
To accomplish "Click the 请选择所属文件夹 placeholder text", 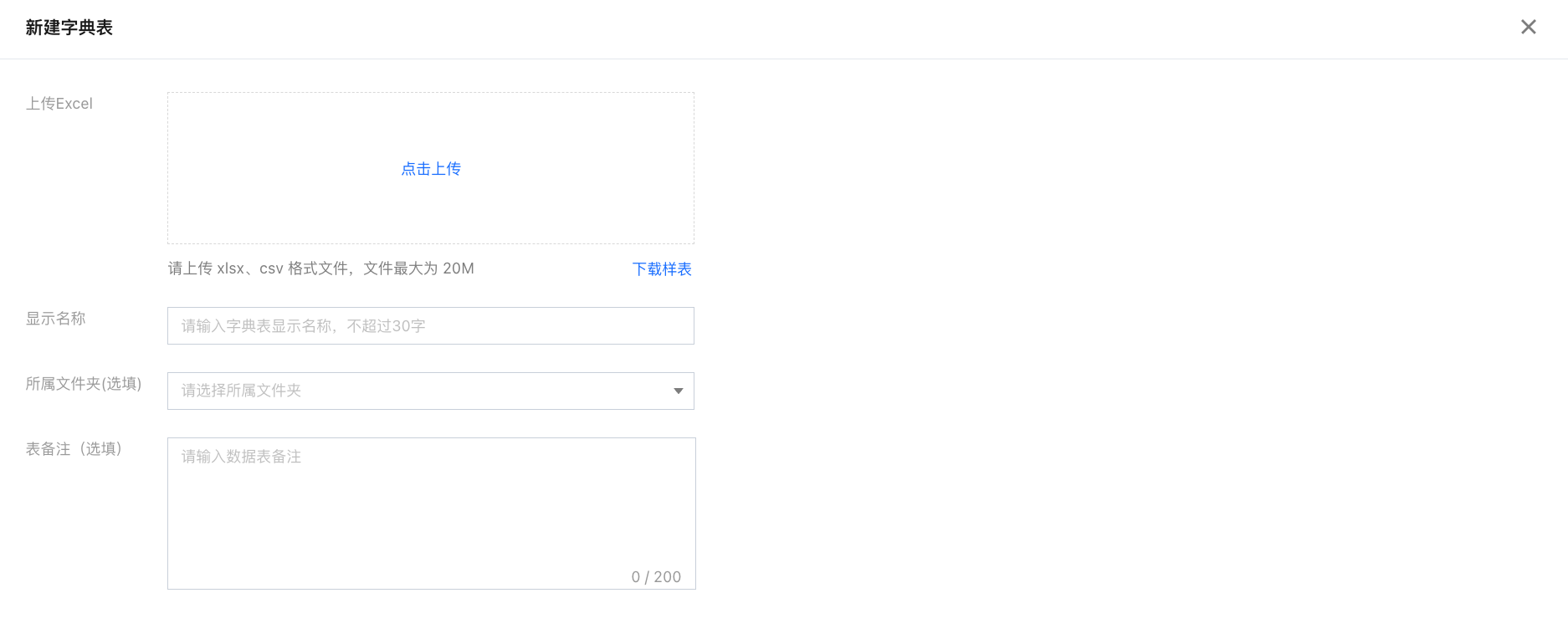I will click(x=241, y=391).
